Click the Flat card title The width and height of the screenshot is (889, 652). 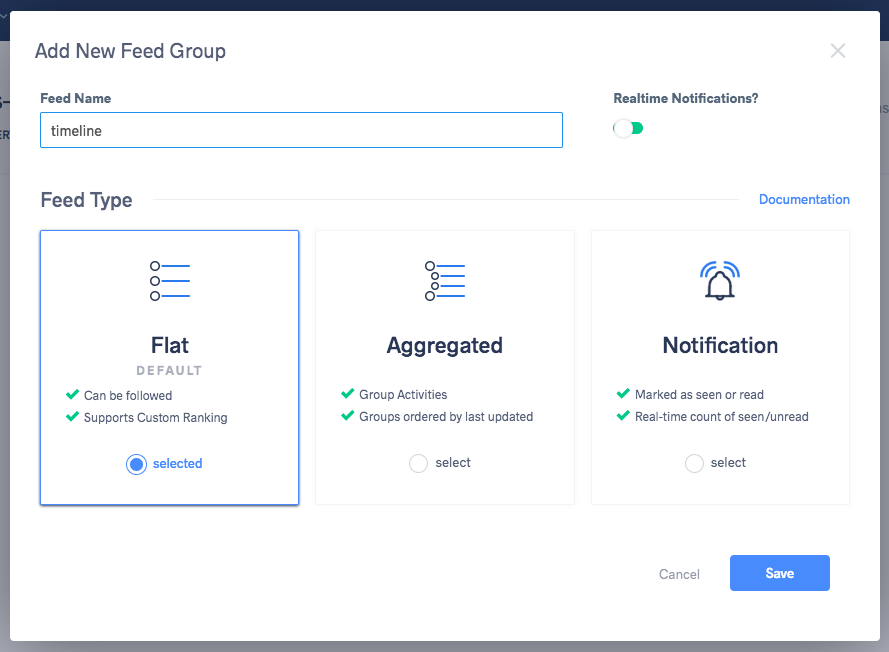pyautogui.click(x=169, y=345)
